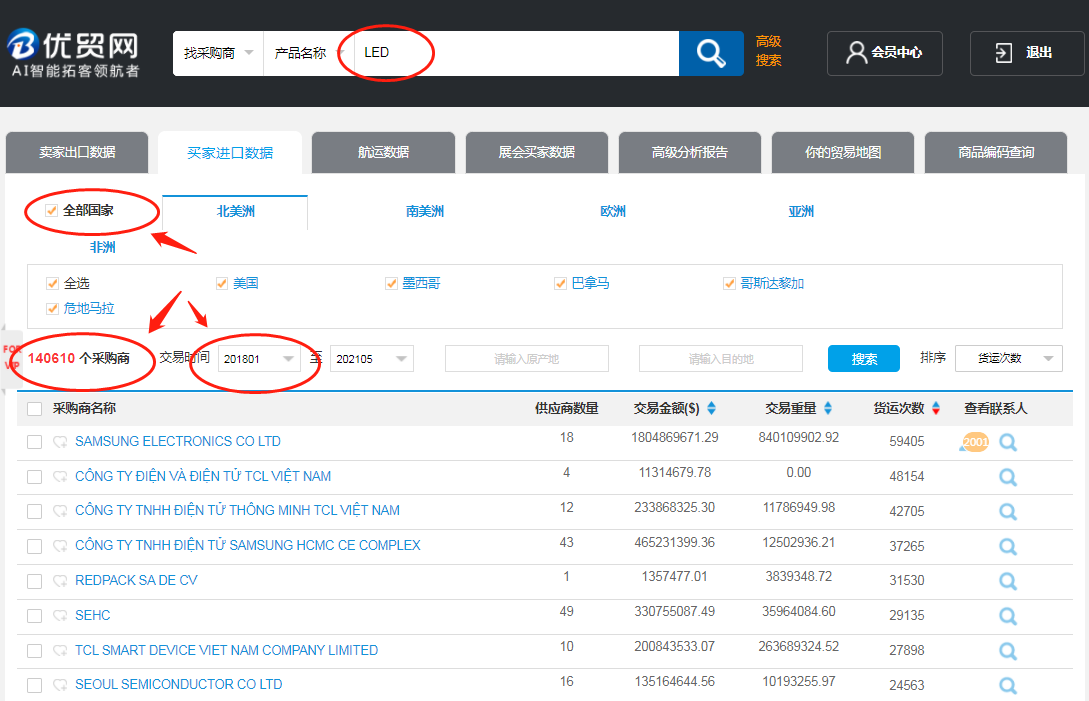
Task: Click the LED search text field
Action: [517, 53]
